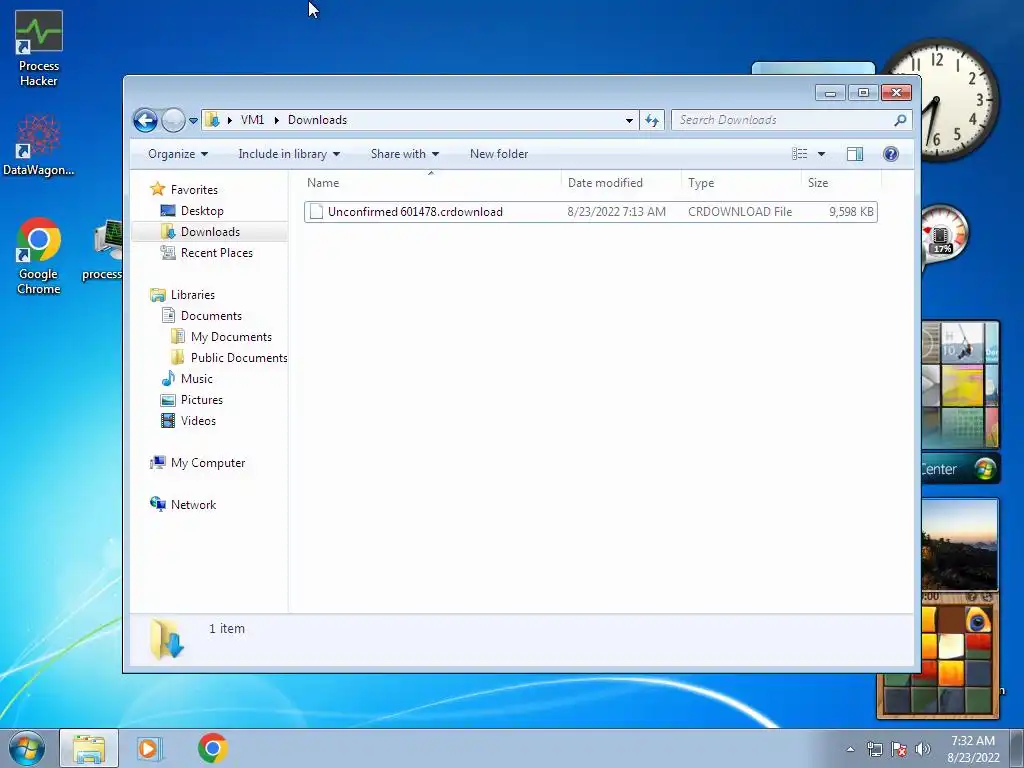Viewport: 1024px width, 768px height.
Task: Toggle the preview pane
Action: [855, 154]
